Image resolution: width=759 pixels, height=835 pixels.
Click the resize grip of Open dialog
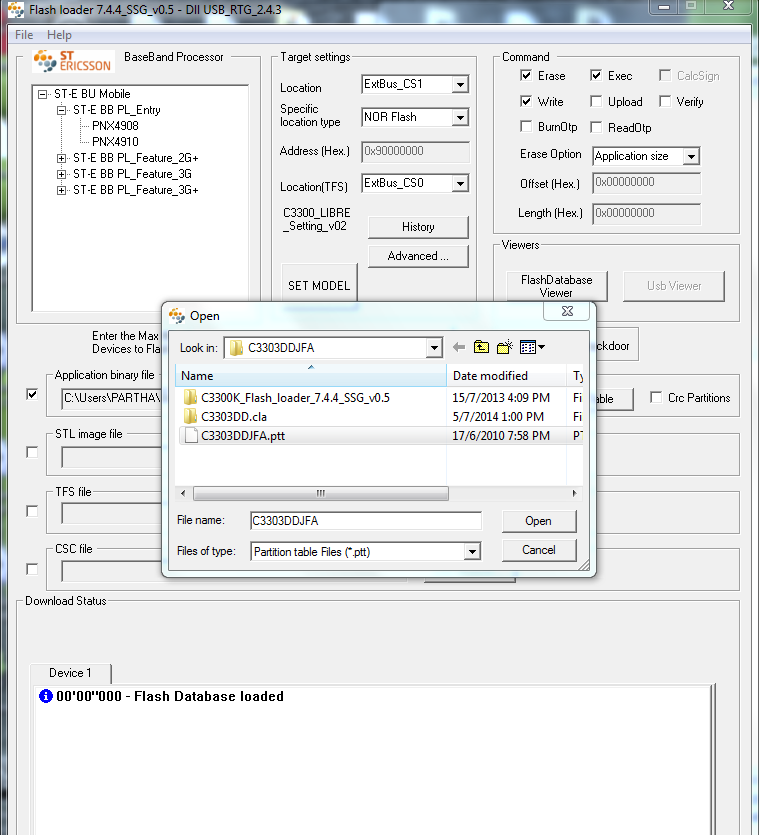pyautogui.click(x=584, y=566)
